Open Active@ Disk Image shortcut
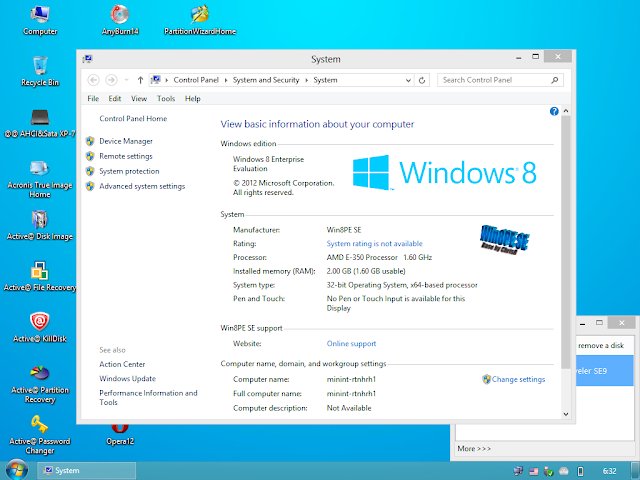The width and height of the screenshot is (640, 480). point(40,226)
